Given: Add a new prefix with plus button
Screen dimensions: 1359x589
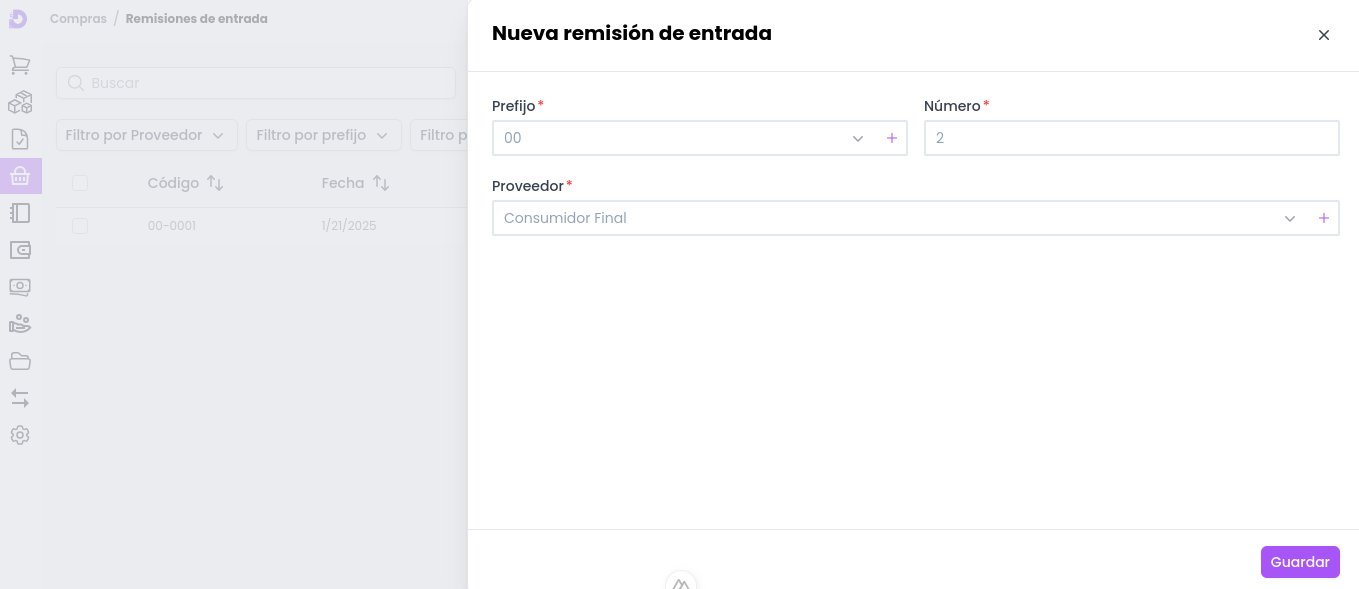Looking at the screenshot, I should point(892,138).
